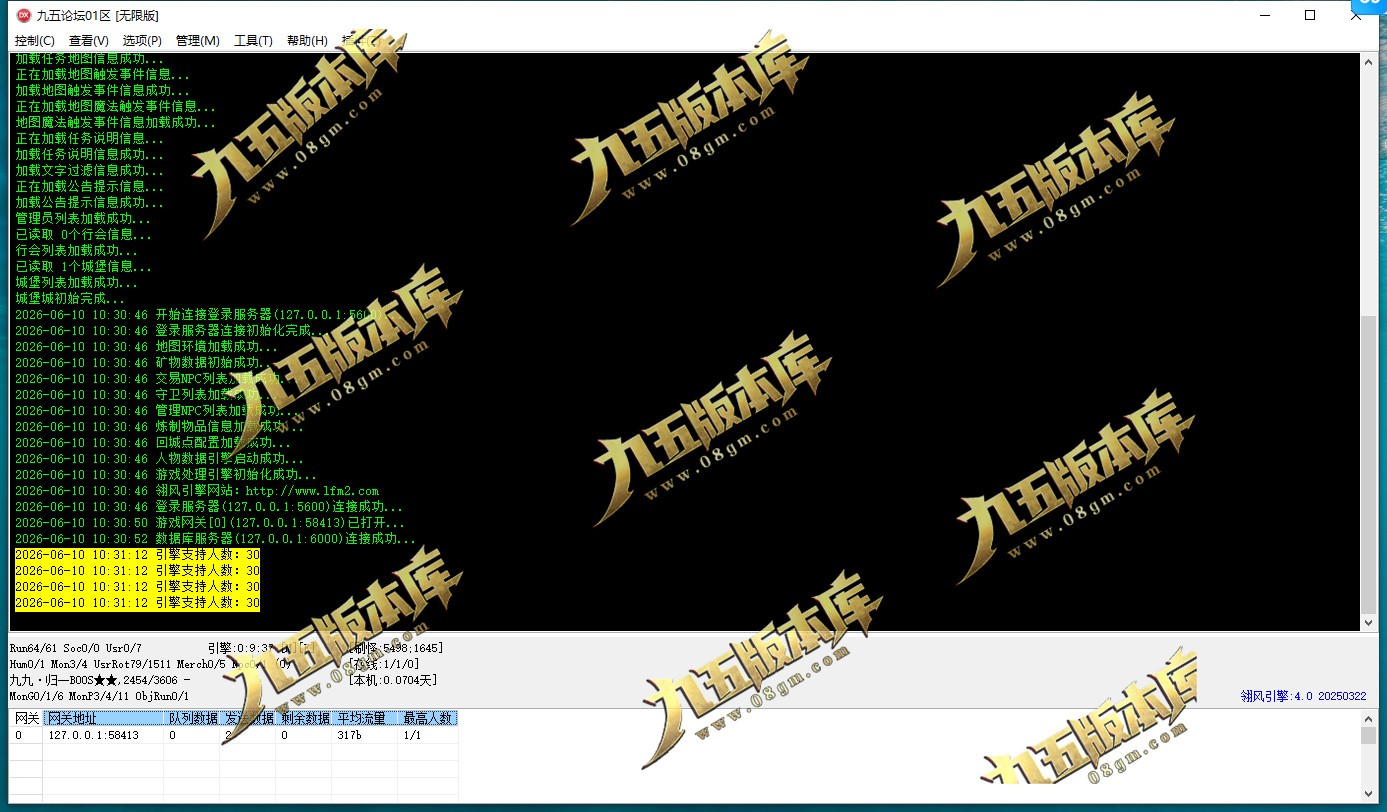Viewport: 1387px width, 812px height.
Task: Click the 剩余数据 column header
Action: tap(305, 718)
